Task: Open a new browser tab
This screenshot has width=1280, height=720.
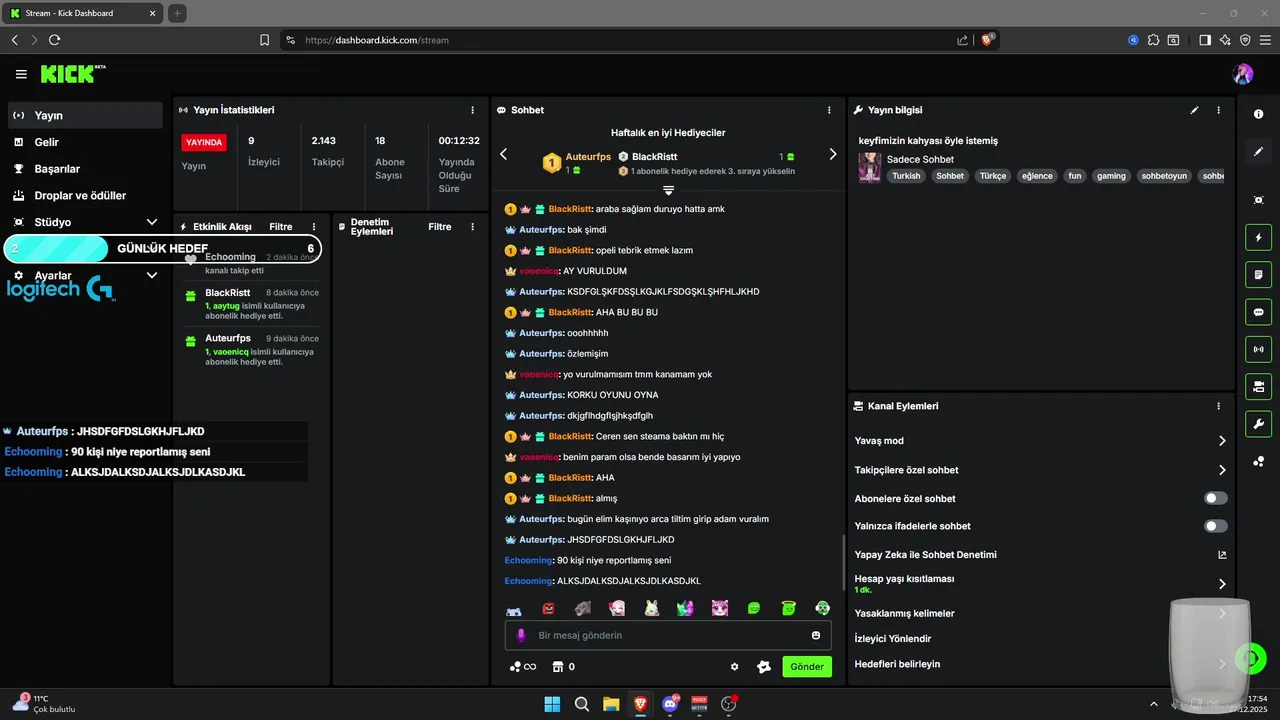Action: 177,13
